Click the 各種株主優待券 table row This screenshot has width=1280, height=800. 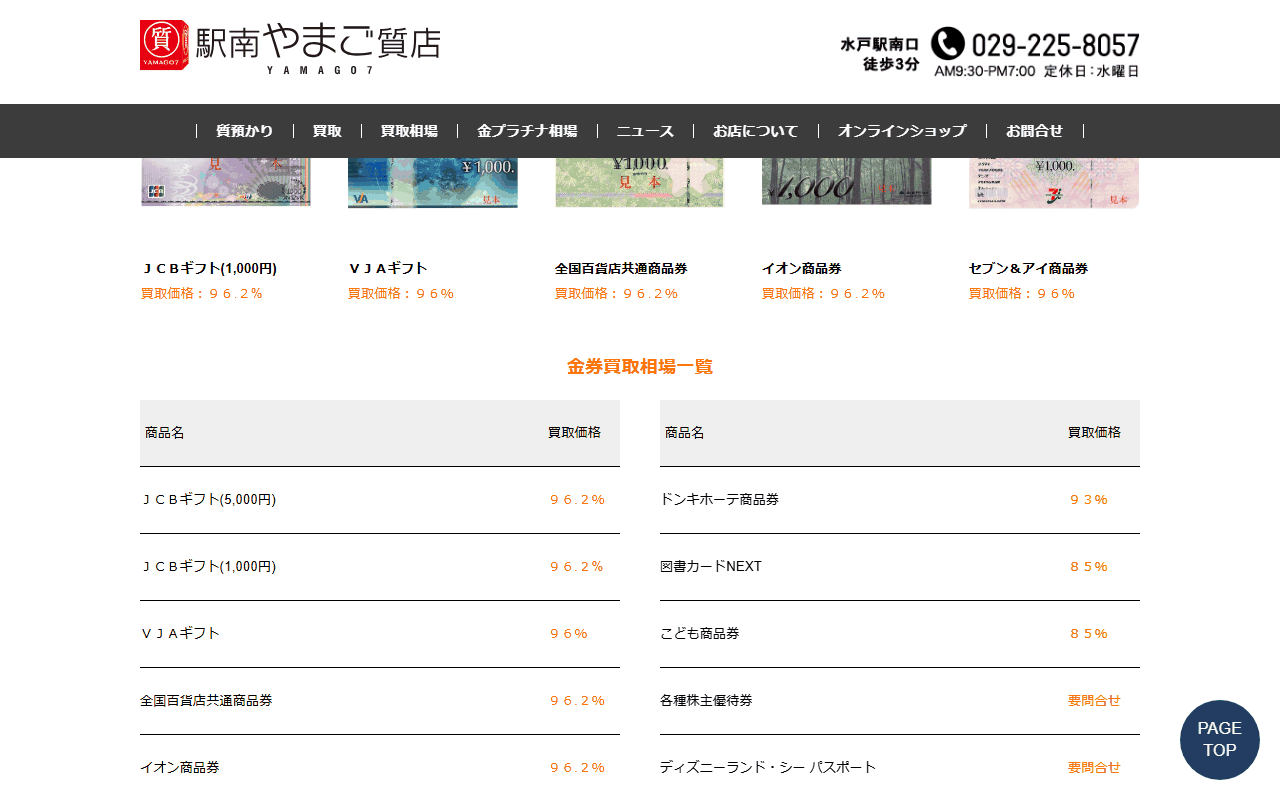point(900,701)
